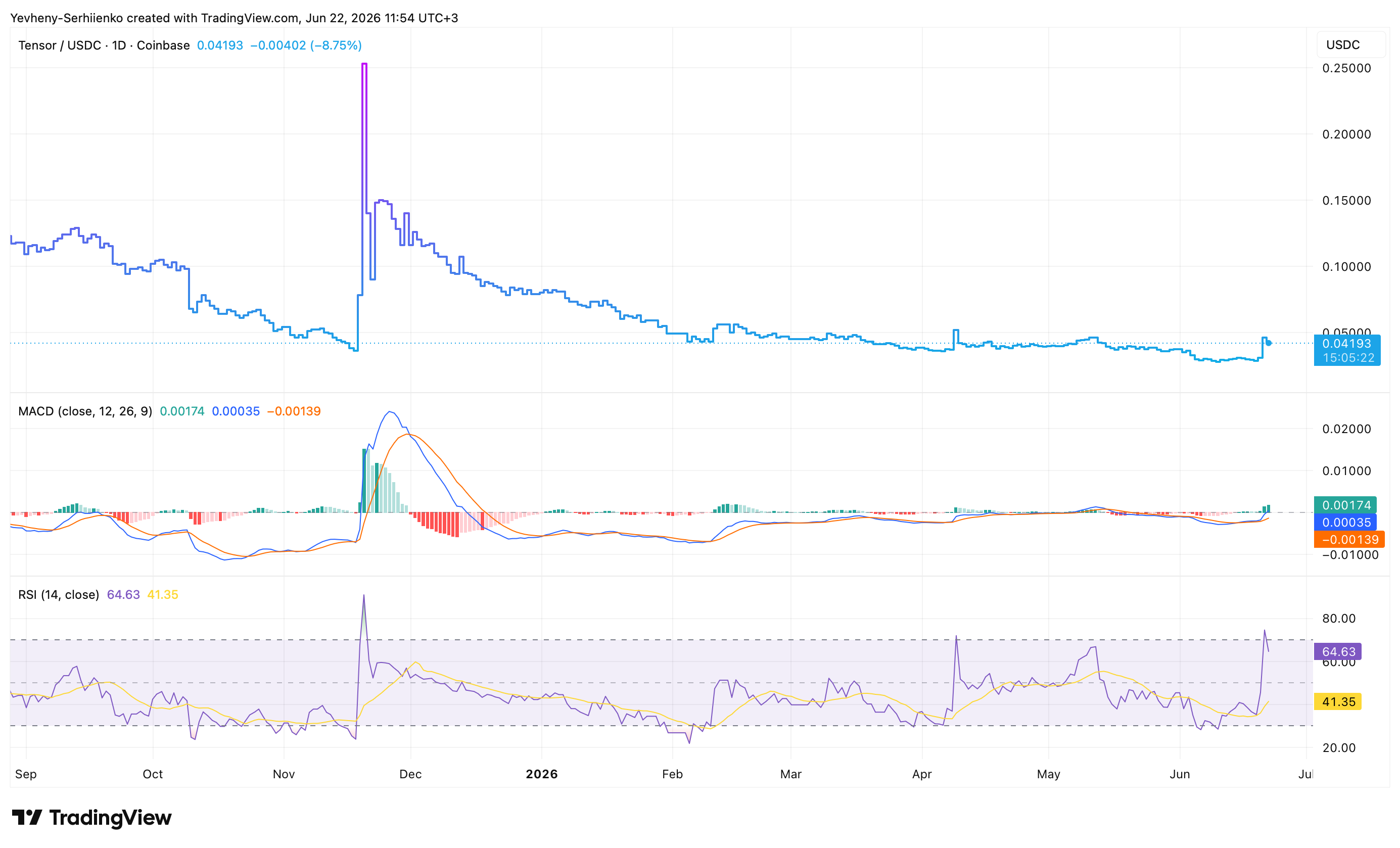The image size is (1400, 848).
Task: Click the TradingView logo icon
Action: (x=27, y=817)
